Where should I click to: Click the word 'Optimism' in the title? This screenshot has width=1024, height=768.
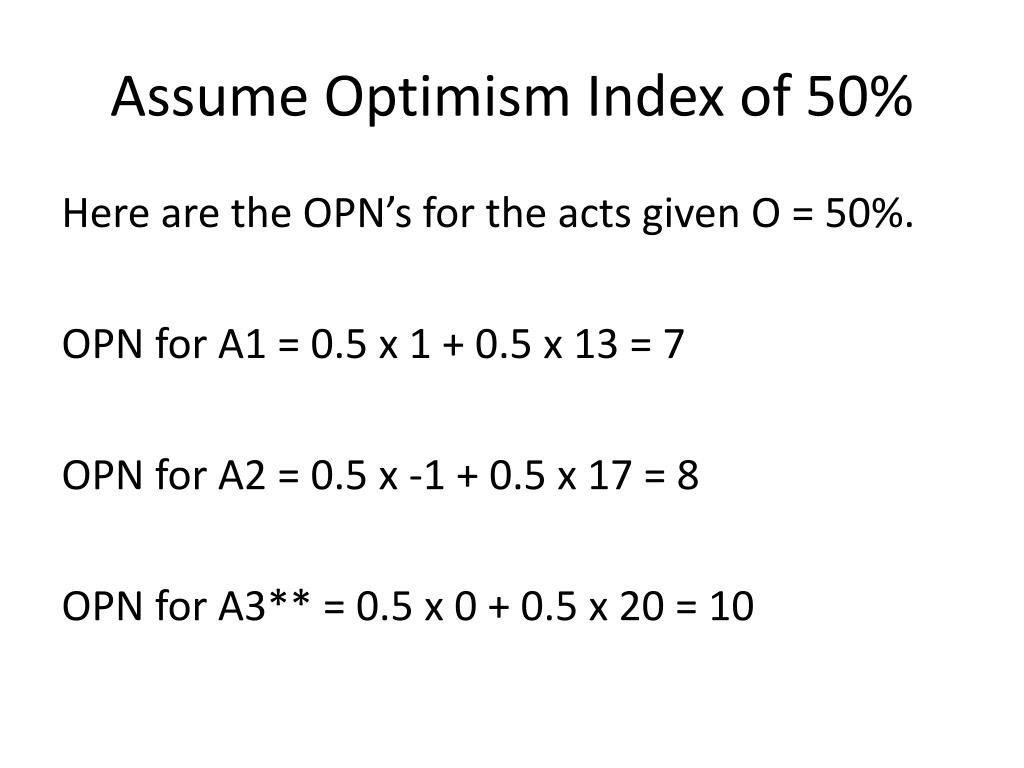click(x=447, y=99)
